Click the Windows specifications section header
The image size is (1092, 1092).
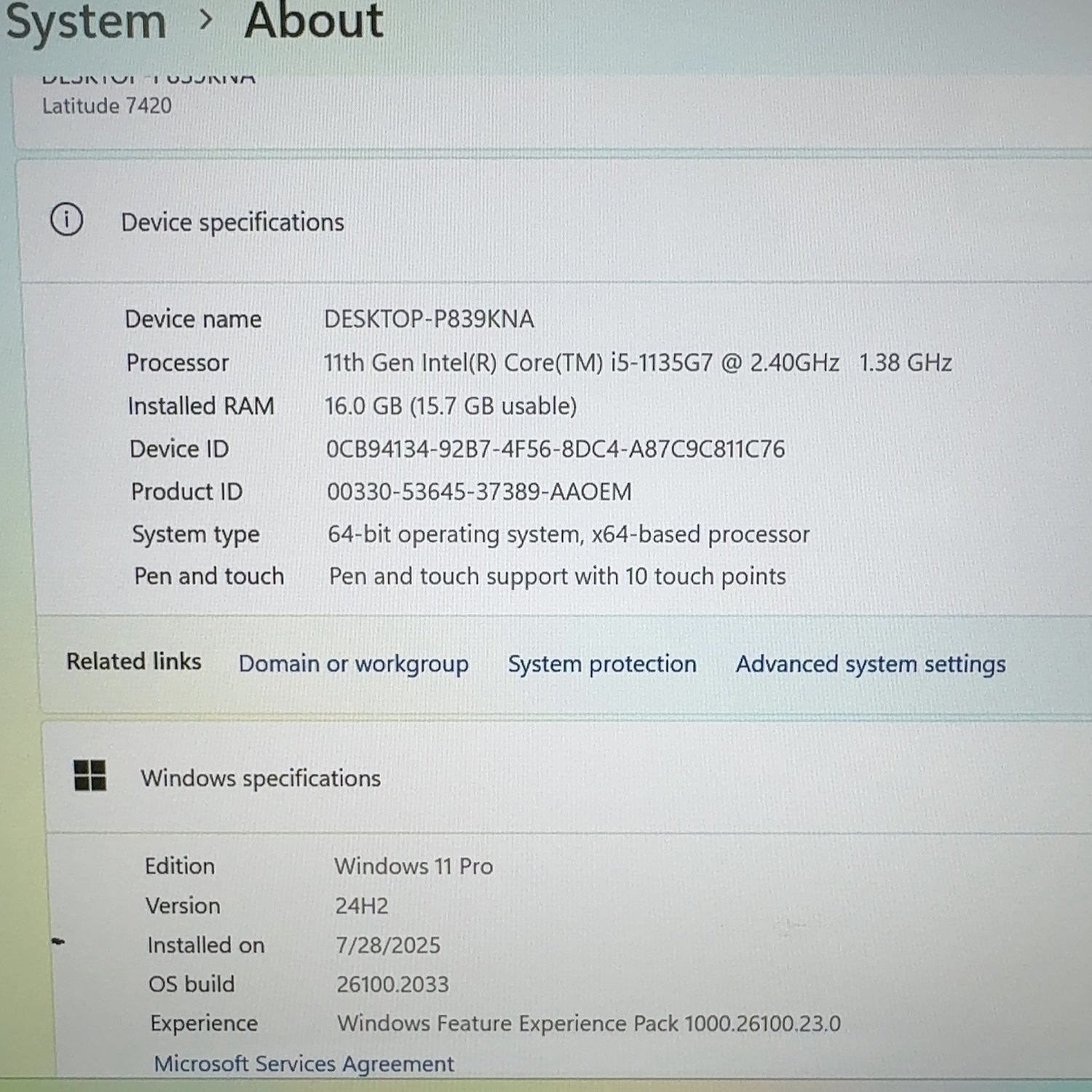[261, 778]
